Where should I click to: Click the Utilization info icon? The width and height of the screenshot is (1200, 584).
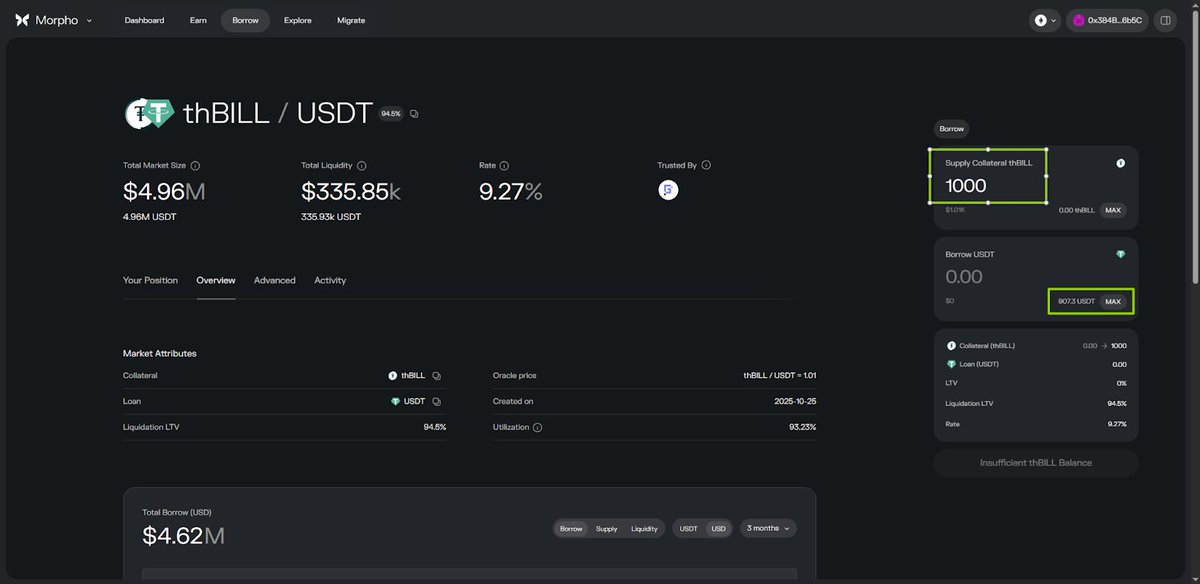[x=537, y=427]
